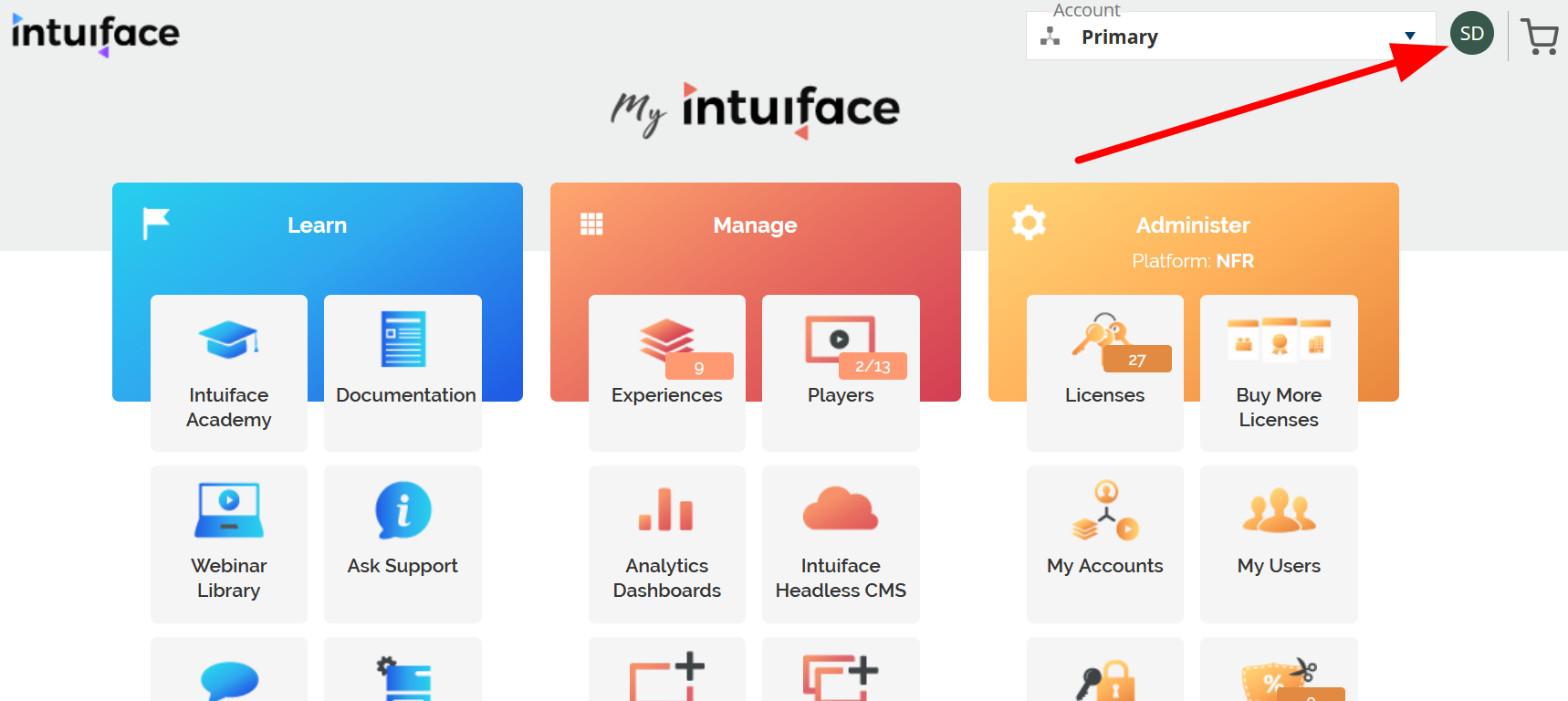Open the Licenses tile

[1104, 372]
